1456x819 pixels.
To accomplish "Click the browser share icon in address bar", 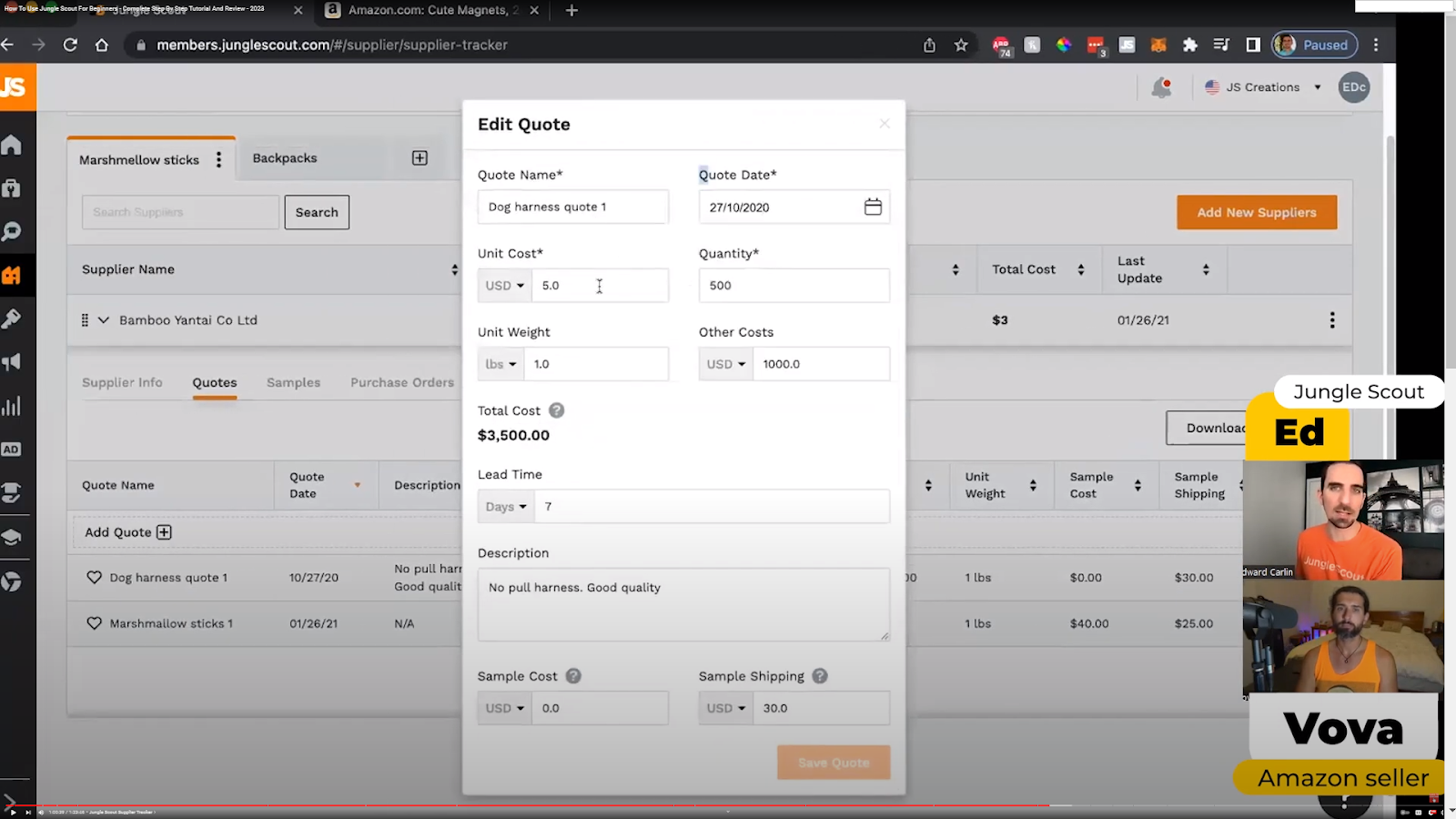I will 929,45.
